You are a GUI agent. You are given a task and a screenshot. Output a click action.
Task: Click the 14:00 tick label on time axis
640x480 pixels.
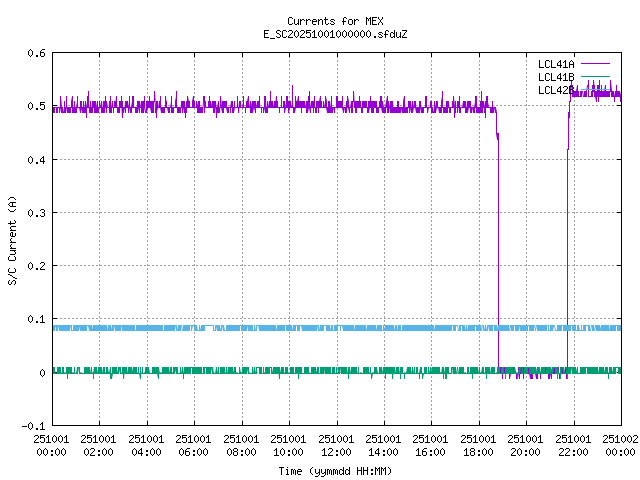(383, 446)
